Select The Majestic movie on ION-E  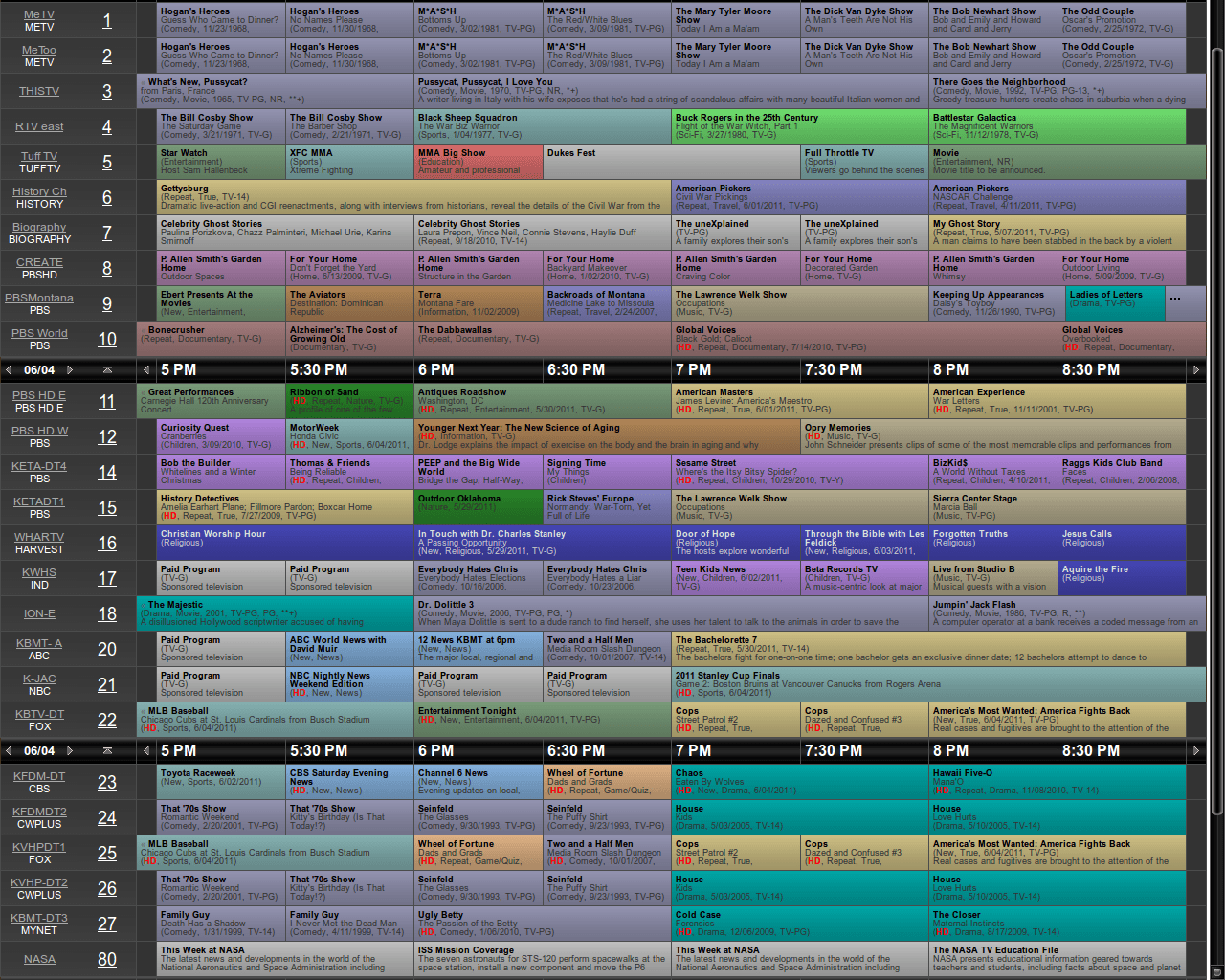click(x=275, y=613)
